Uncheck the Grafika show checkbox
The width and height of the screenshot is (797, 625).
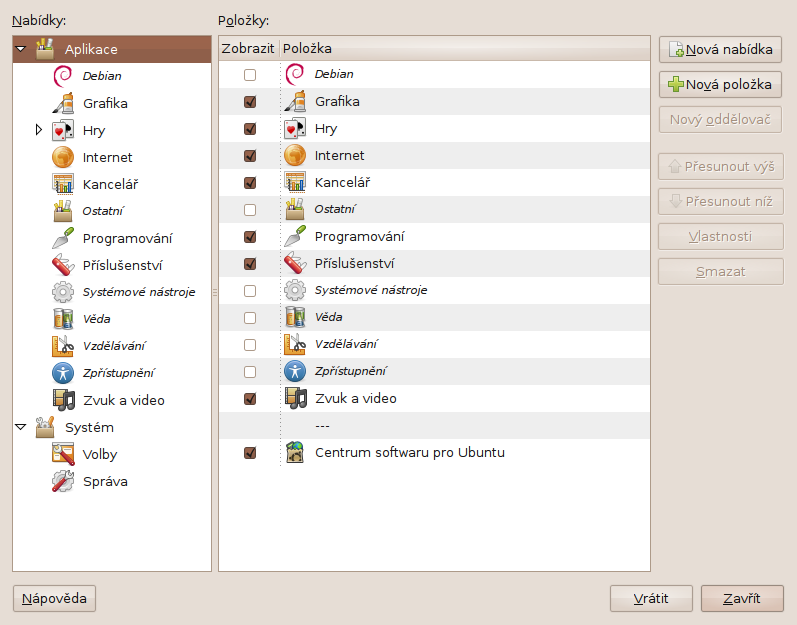click(250, 102)
